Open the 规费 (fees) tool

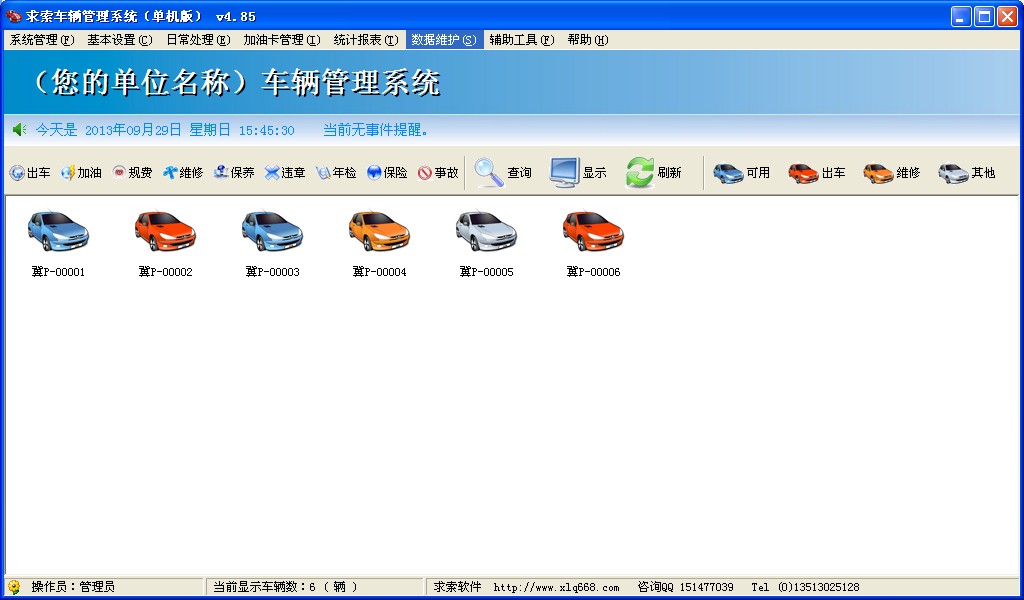click(131, 171)
